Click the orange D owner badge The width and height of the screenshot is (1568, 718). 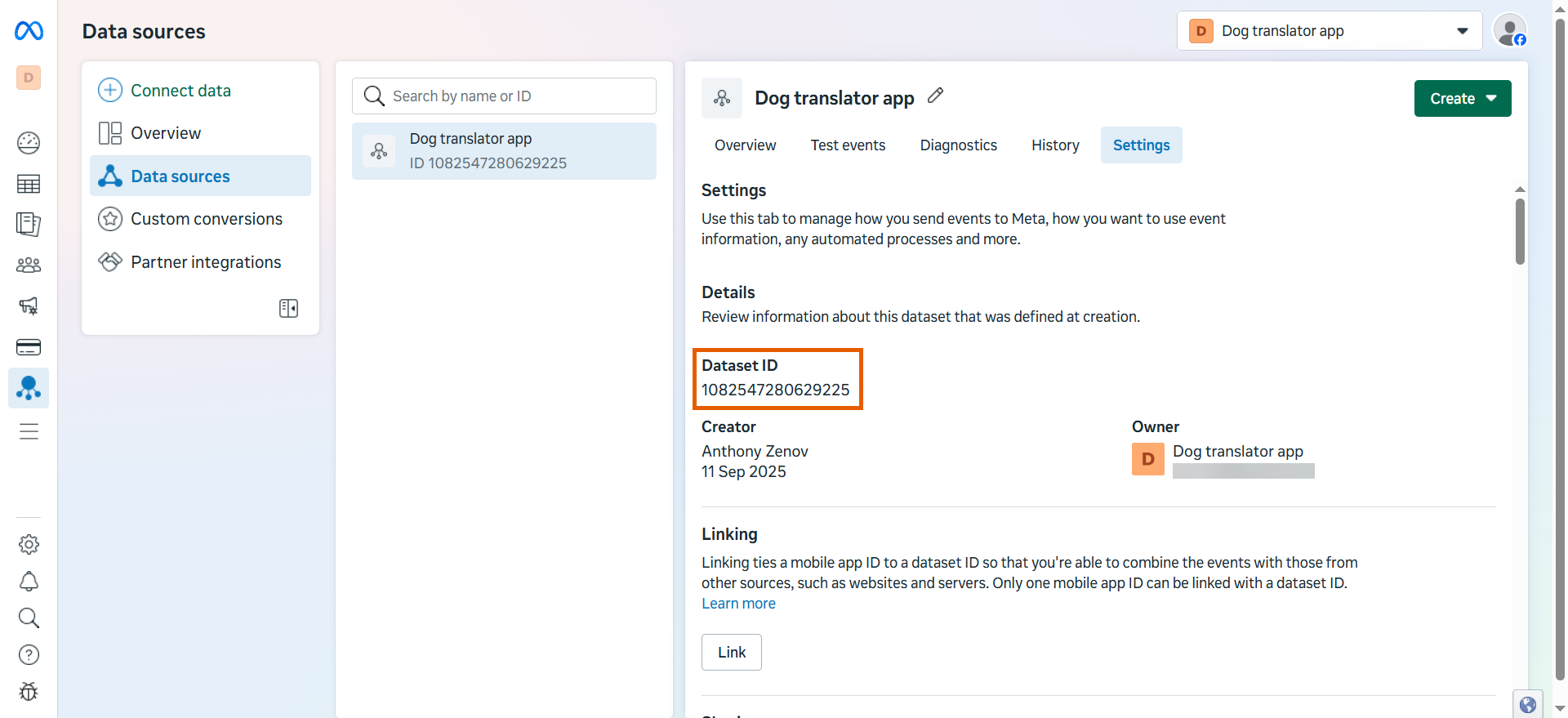coord(1148,459)
